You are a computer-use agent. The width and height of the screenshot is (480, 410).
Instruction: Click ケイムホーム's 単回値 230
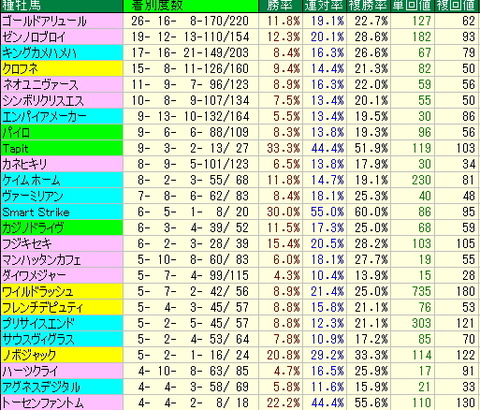tap(421, 180)
